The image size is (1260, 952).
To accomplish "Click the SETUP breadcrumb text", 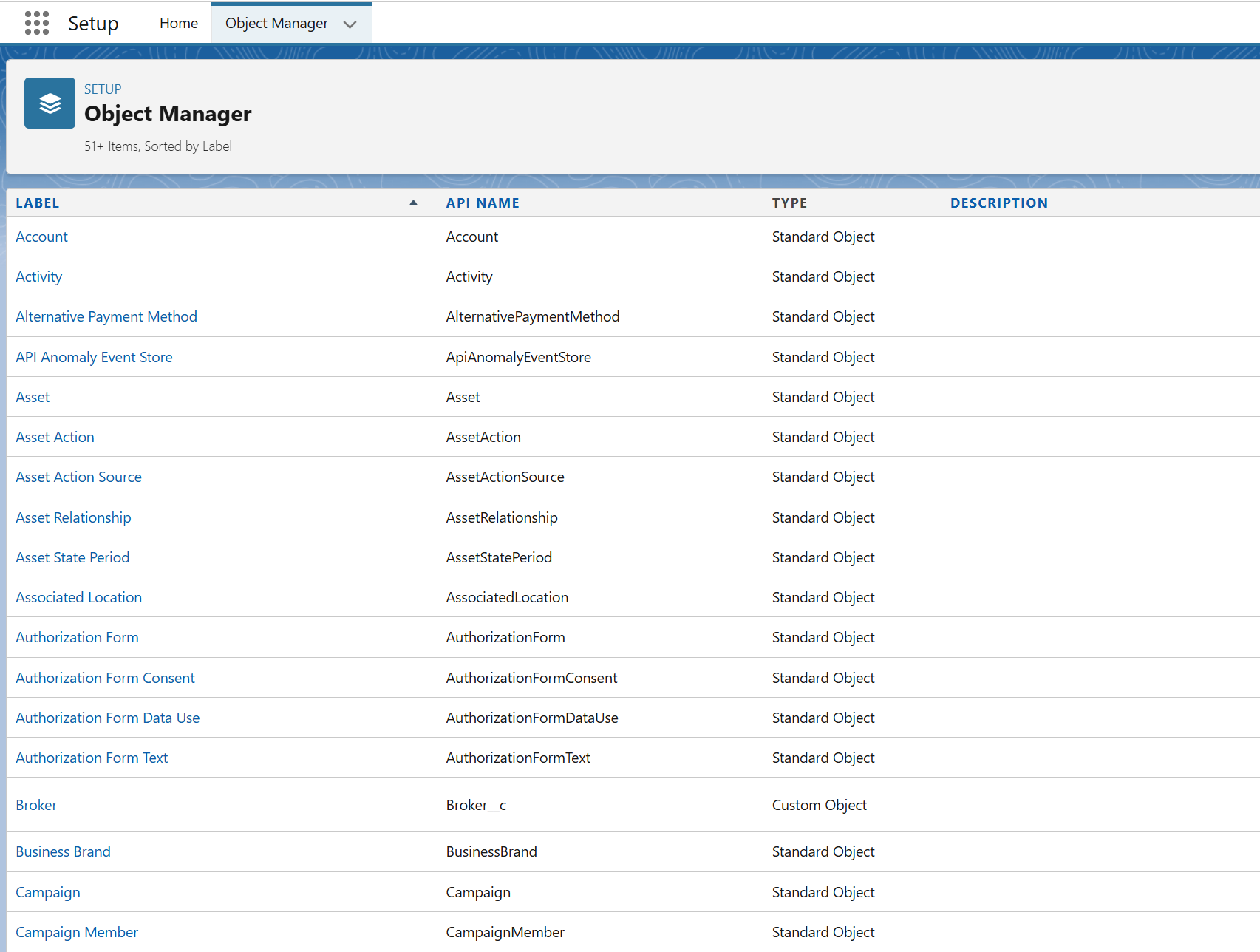I will point(103,89).
